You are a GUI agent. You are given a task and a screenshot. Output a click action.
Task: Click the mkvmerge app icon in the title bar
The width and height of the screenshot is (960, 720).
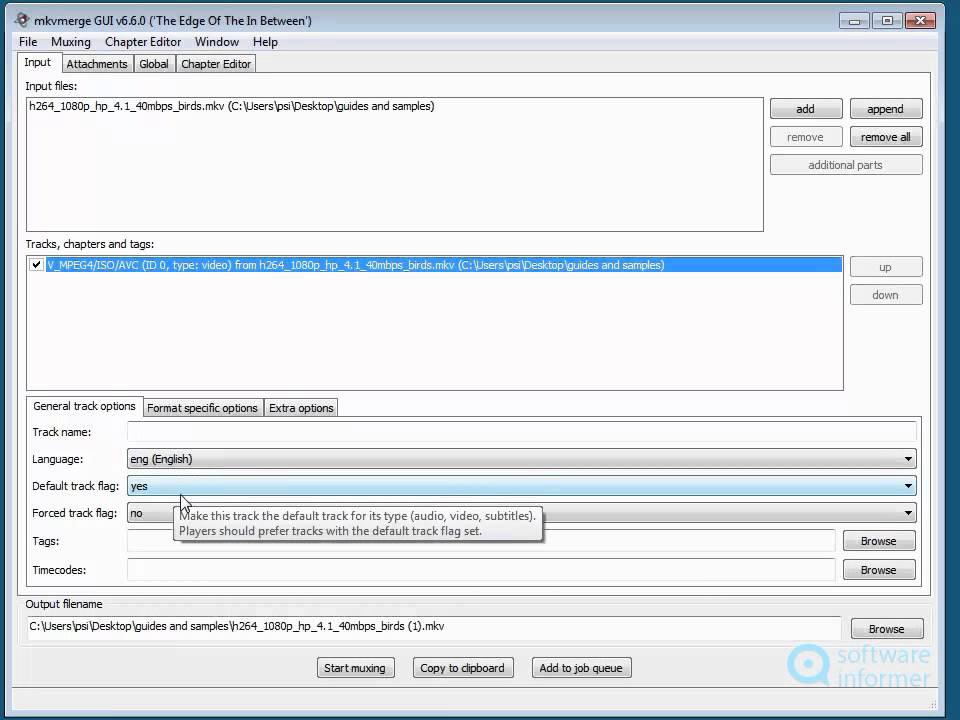(21, 20)
